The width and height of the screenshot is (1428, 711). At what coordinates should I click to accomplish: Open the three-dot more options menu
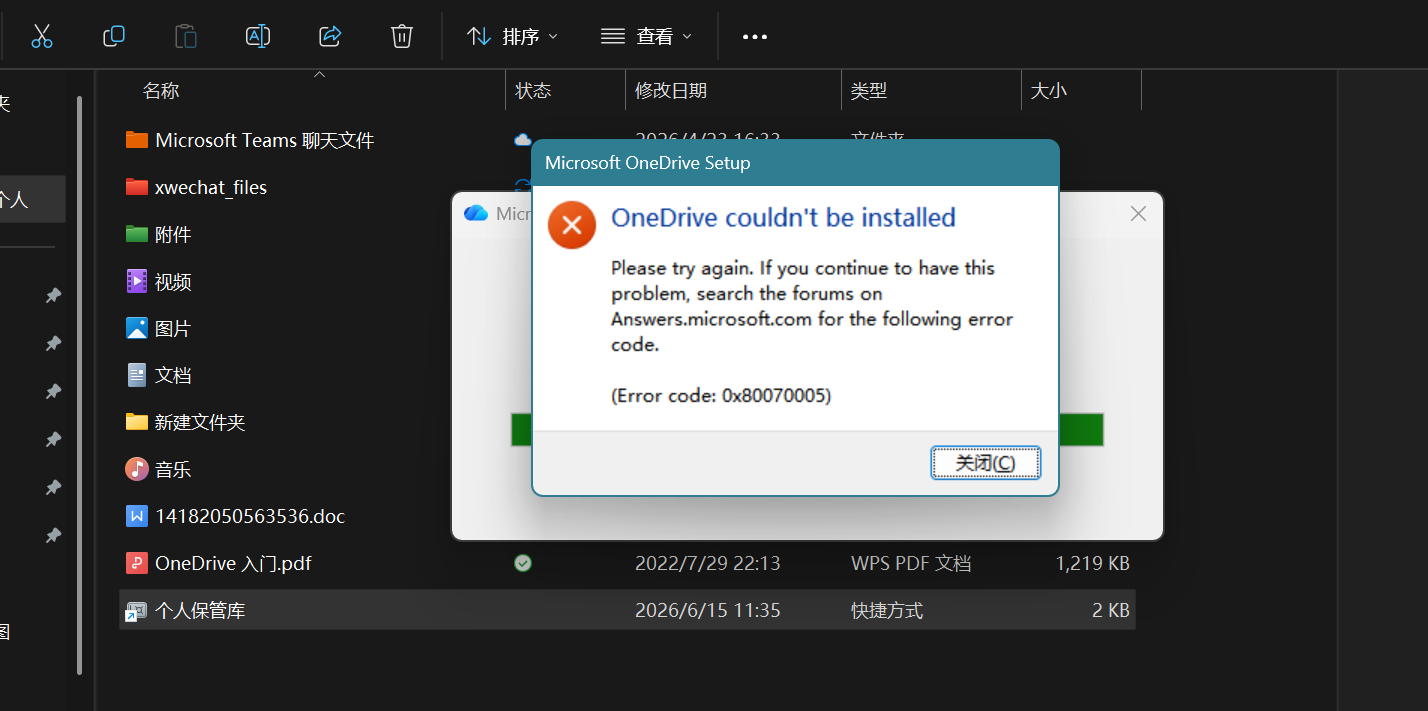coord(755,37)
